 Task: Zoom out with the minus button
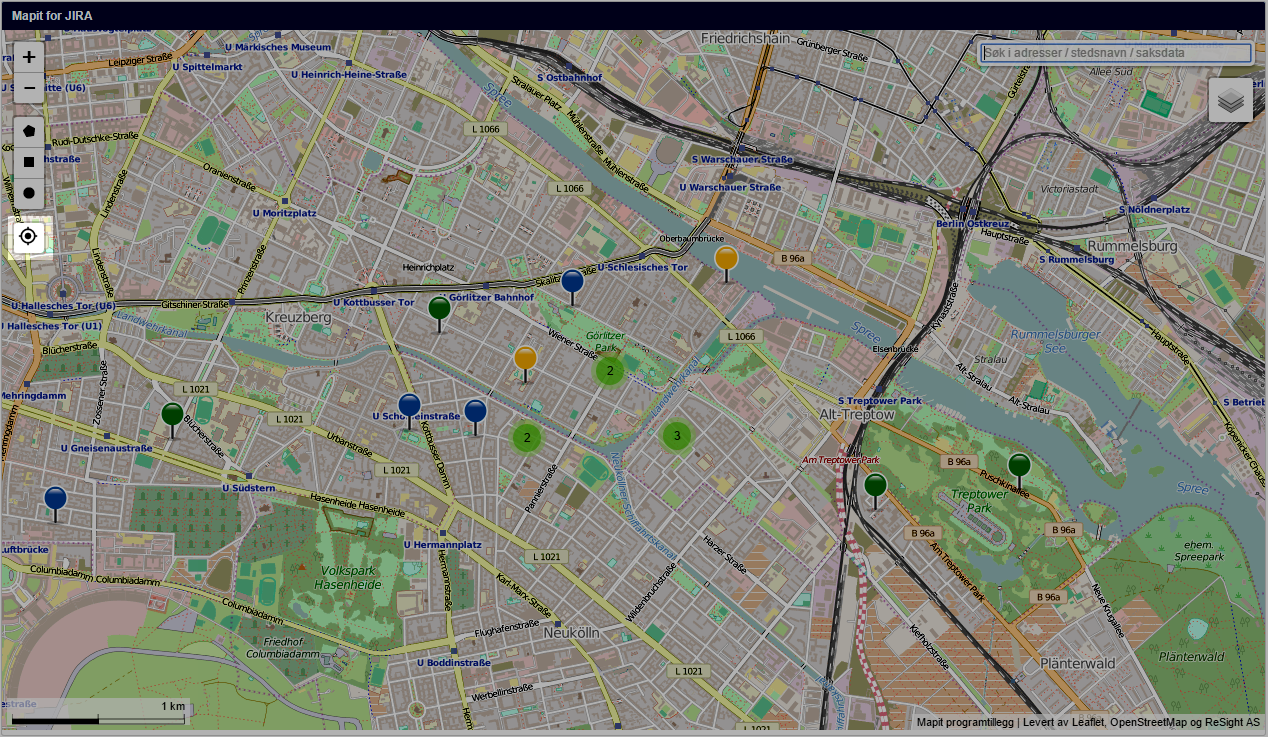tap(29, 89)
